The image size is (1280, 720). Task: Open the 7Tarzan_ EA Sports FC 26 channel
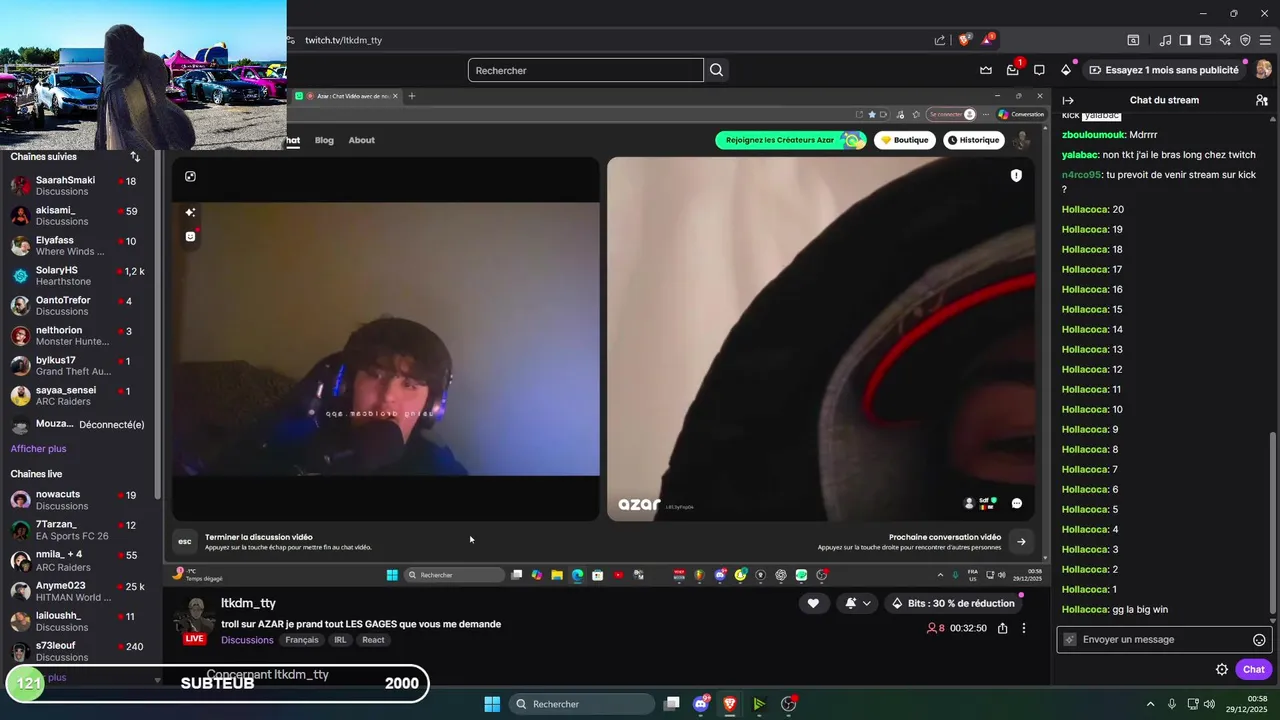pos(80,530)
